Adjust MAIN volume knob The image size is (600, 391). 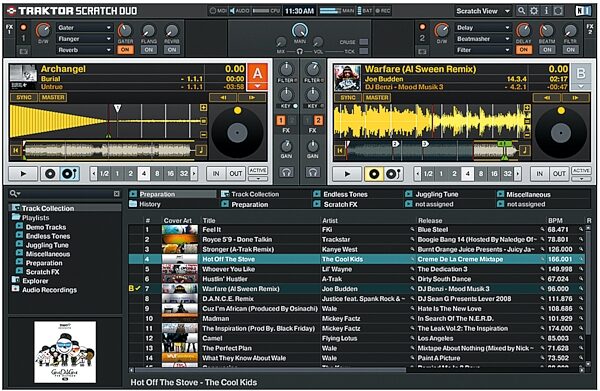click(x=300, y=30)
